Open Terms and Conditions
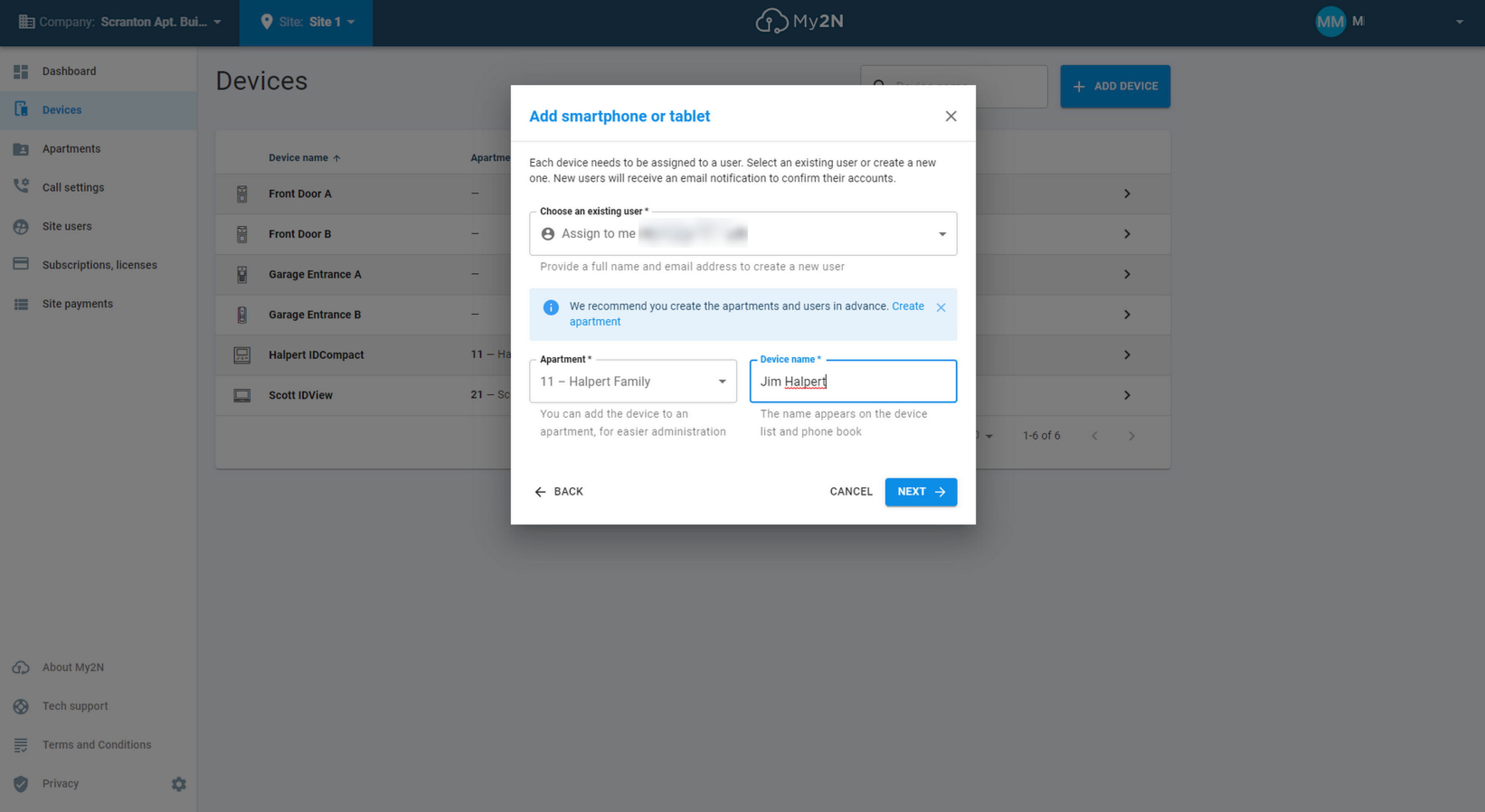 pos(97,745)
